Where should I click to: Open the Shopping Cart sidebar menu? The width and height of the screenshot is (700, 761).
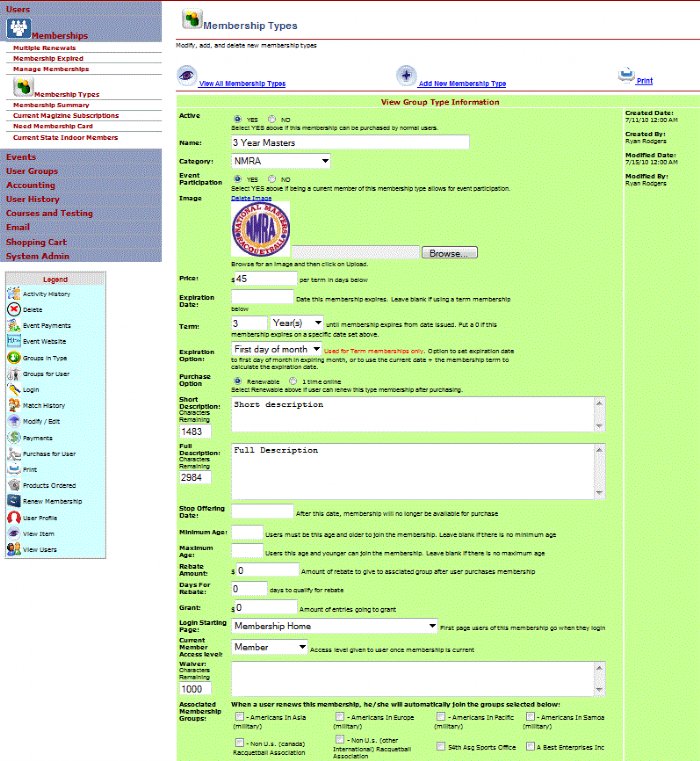36,241
